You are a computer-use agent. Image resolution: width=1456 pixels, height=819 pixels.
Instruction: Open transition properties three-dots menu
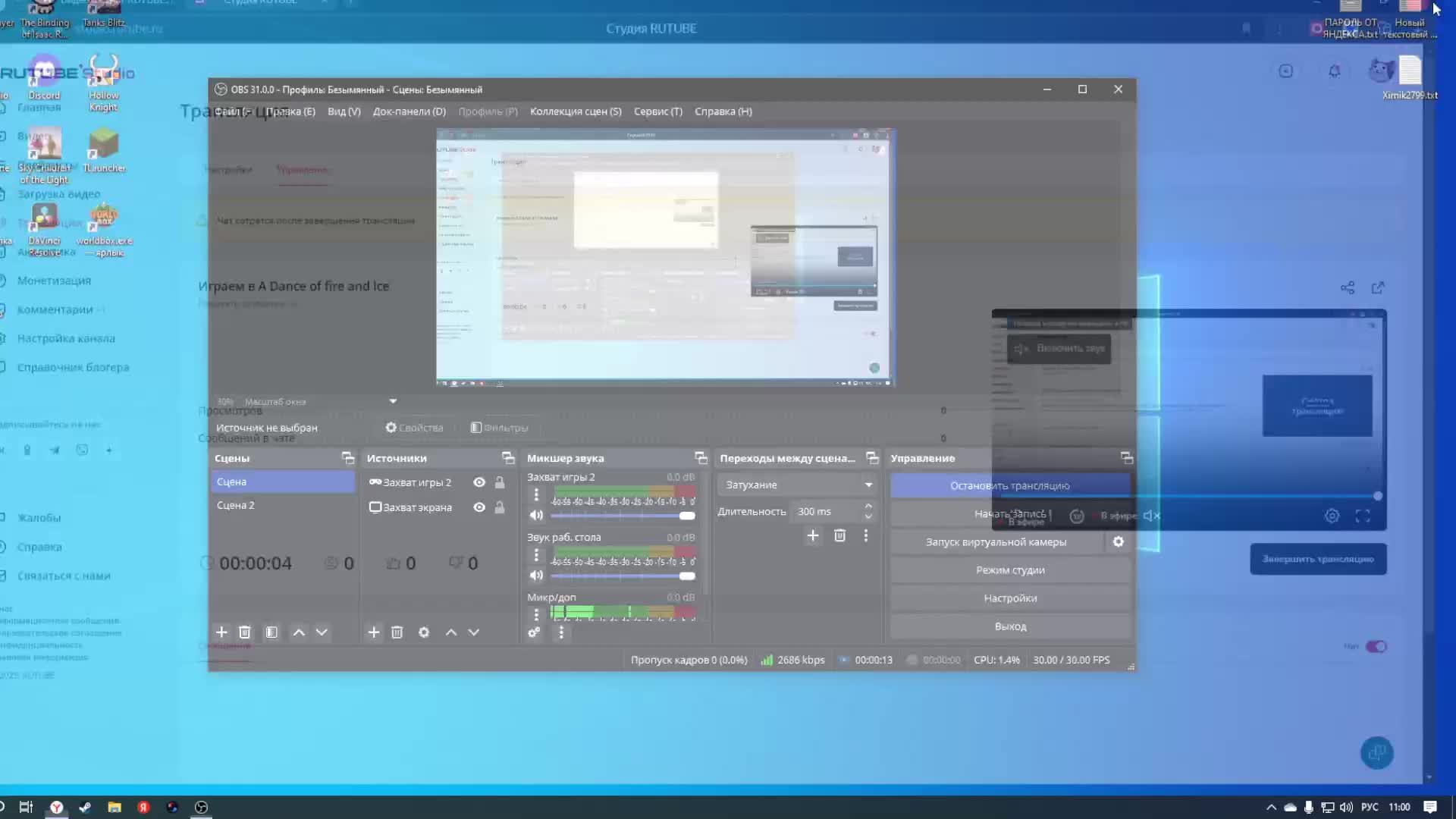coord(866,535)
